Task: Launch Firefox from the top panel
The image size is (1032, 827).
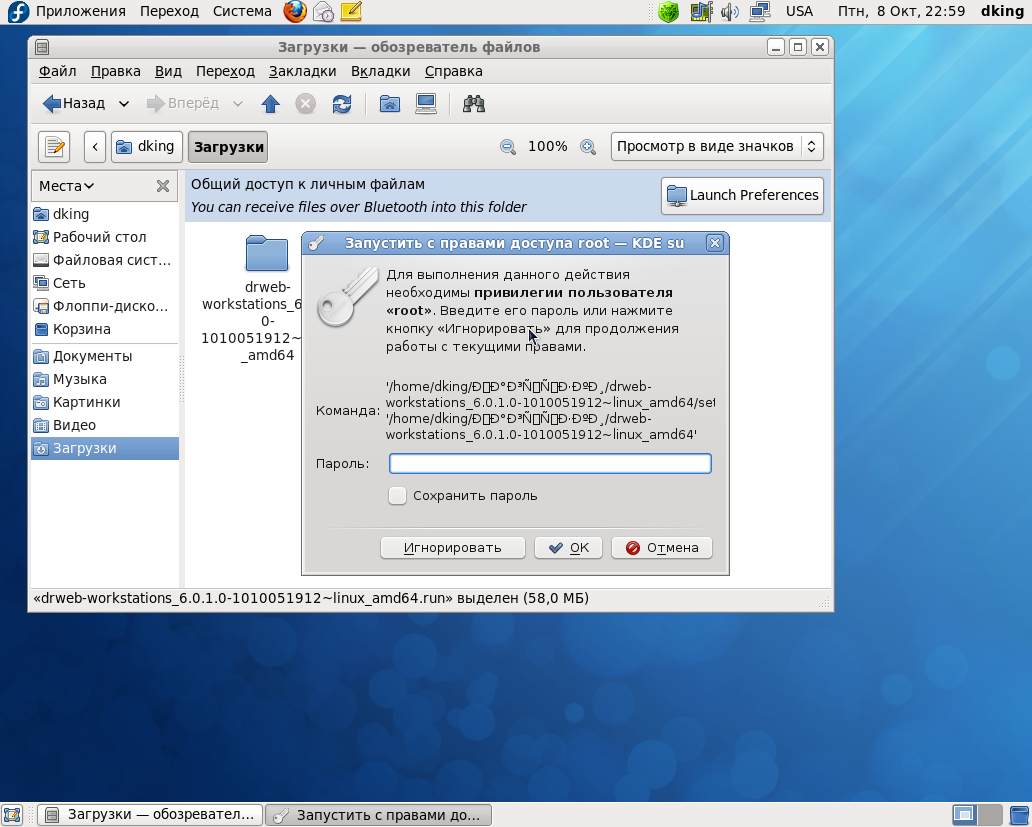Action: pyautogui.click(x=295, y=11)
